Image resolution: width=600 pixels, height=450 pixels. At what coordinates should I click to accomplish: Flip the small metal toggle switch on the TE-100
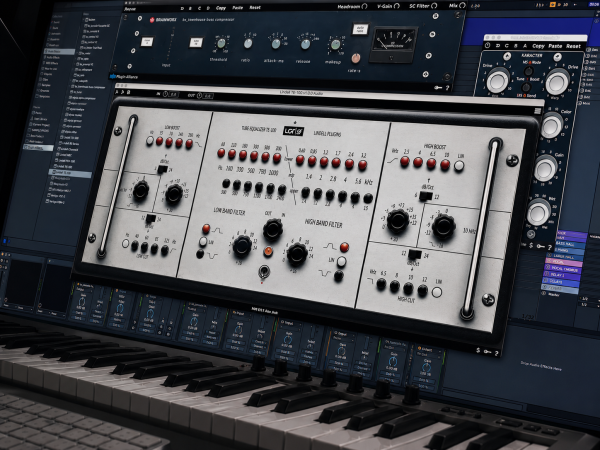263,272
